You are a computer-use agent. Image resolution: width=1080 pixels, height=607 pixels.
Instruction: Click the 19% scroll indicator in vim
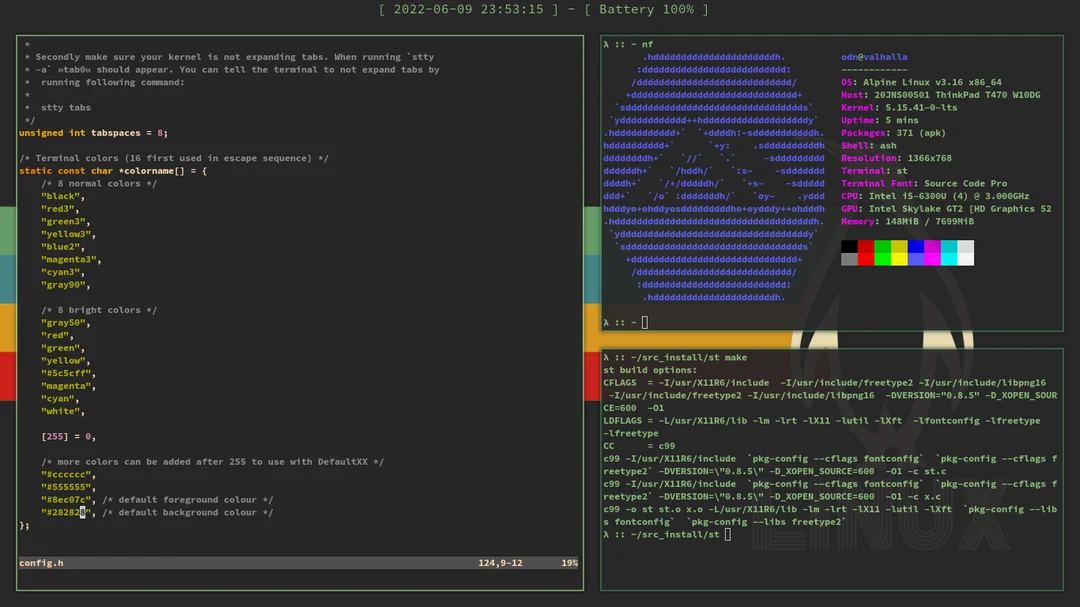[570, 562]
